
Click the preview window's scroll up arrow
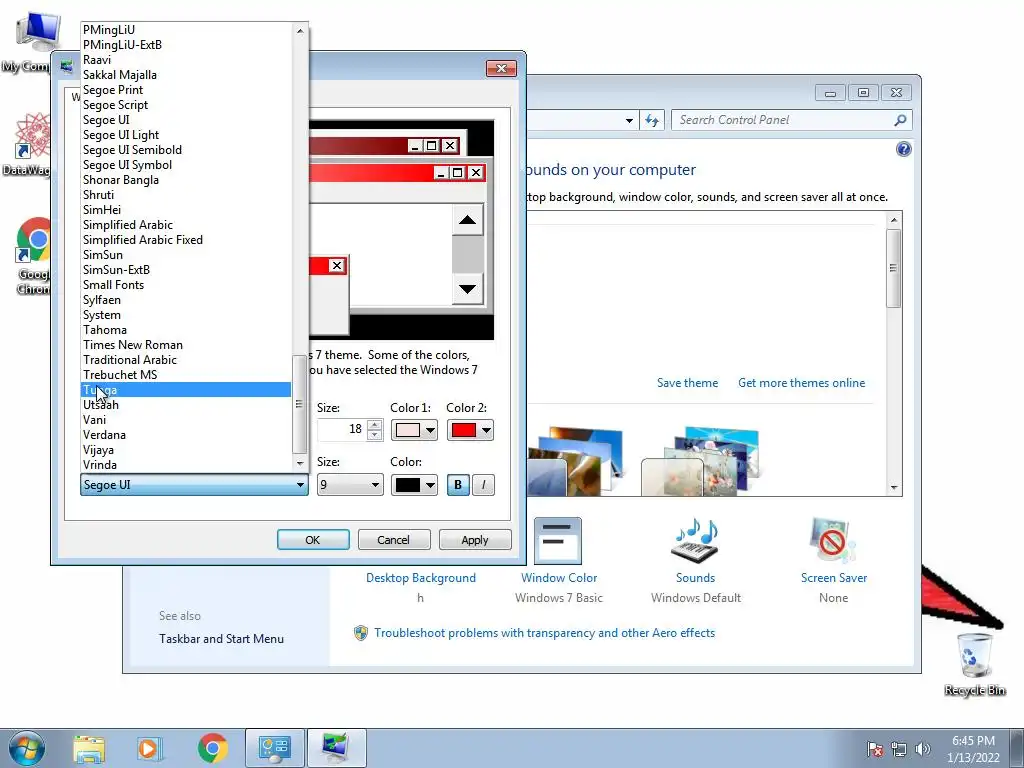468,220
